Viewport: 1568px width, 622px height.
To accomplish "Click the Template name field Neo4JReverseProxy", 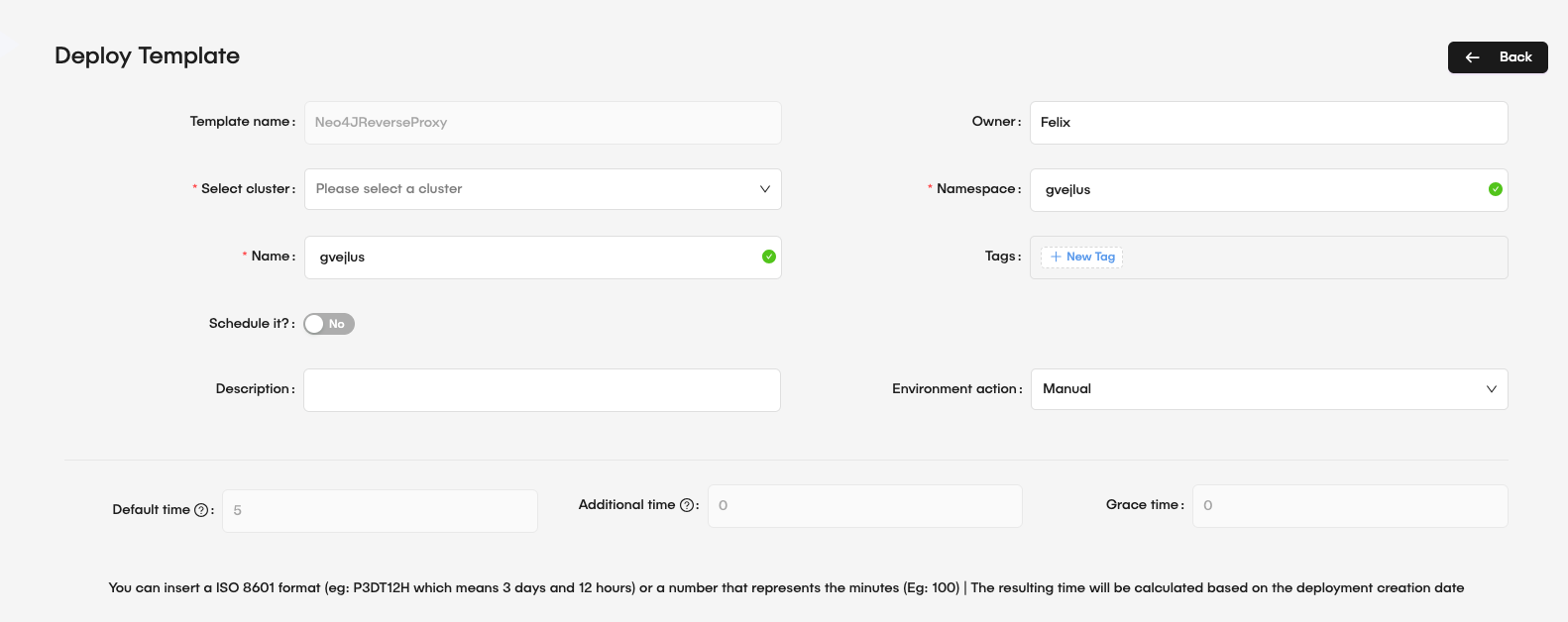I will click(x=542, y=123).
